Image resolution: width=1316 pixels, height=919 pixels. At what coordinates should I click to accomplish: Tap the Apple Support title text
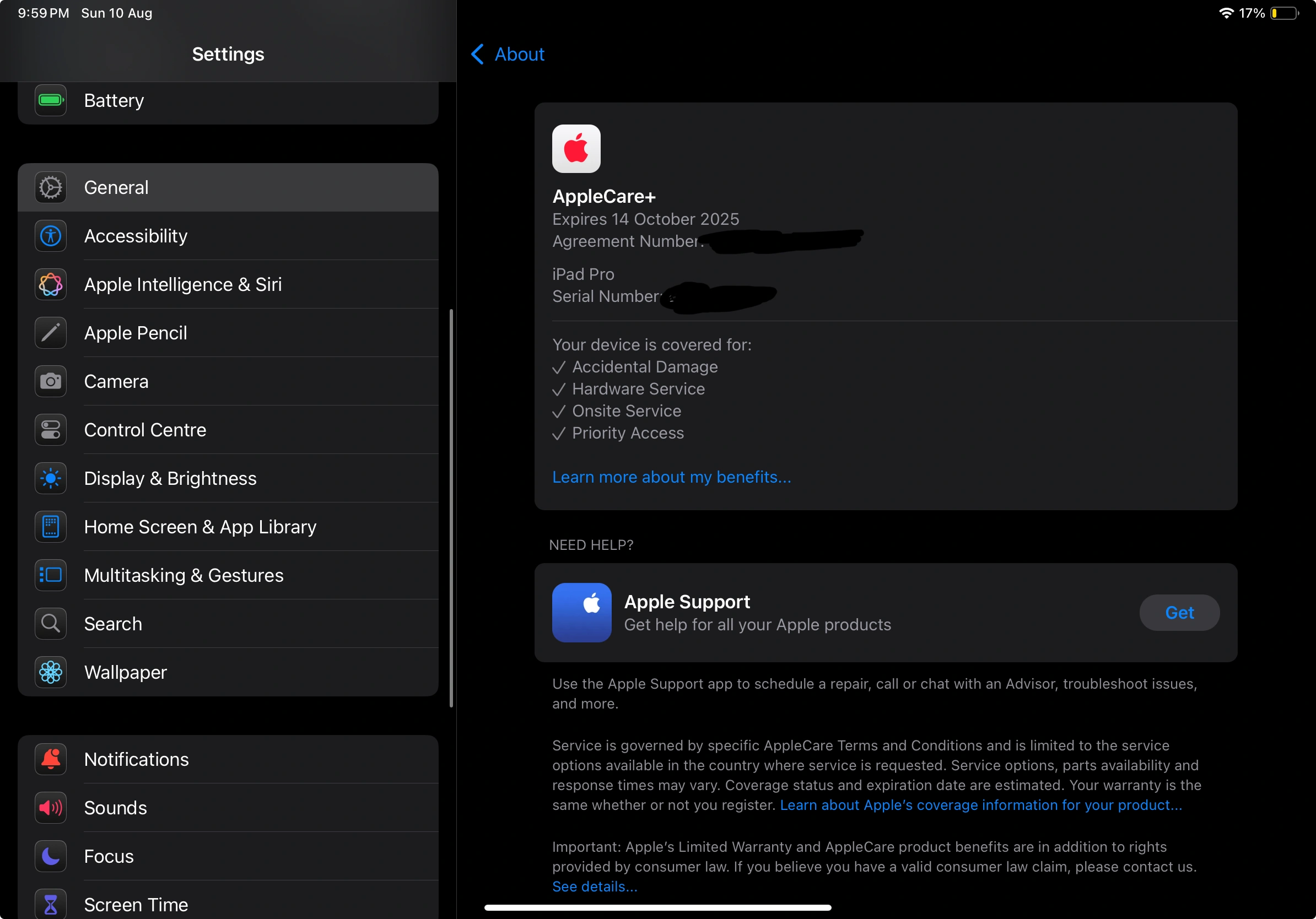[687, 602]
